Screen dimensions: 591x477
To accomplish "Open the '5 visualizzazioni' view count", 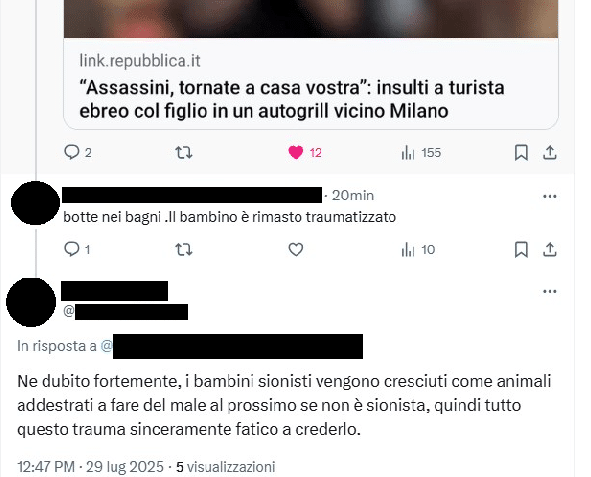I will coord(225,467).
